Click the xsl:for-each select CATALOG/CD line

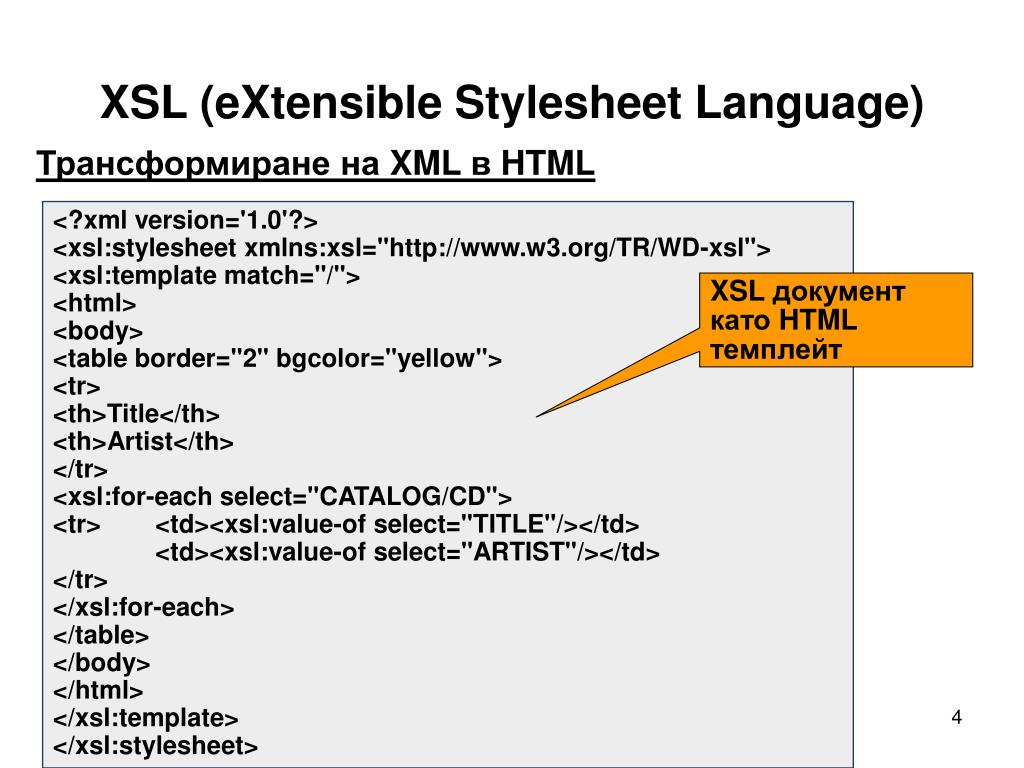tap(283, 497)
